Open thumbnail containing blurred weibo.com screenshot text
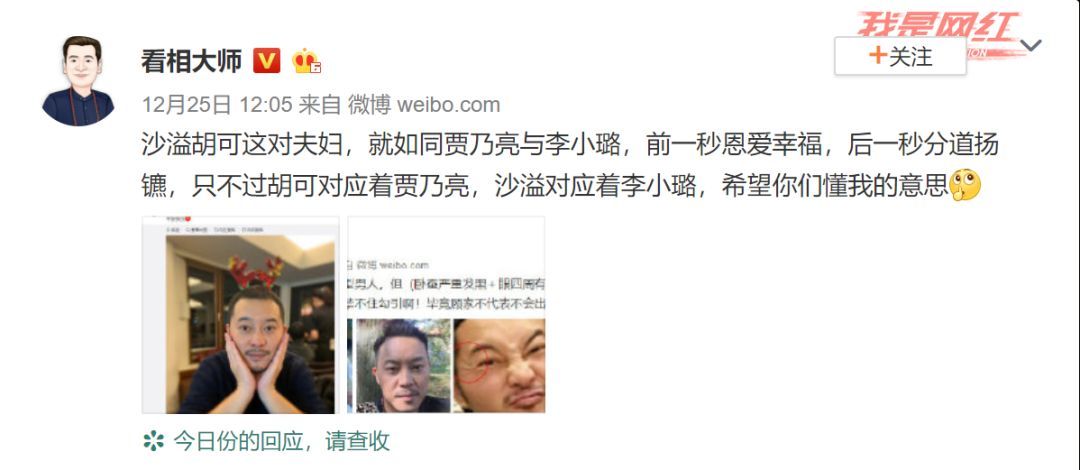The height and width of the screenshot is (470, 1080). 446,315
